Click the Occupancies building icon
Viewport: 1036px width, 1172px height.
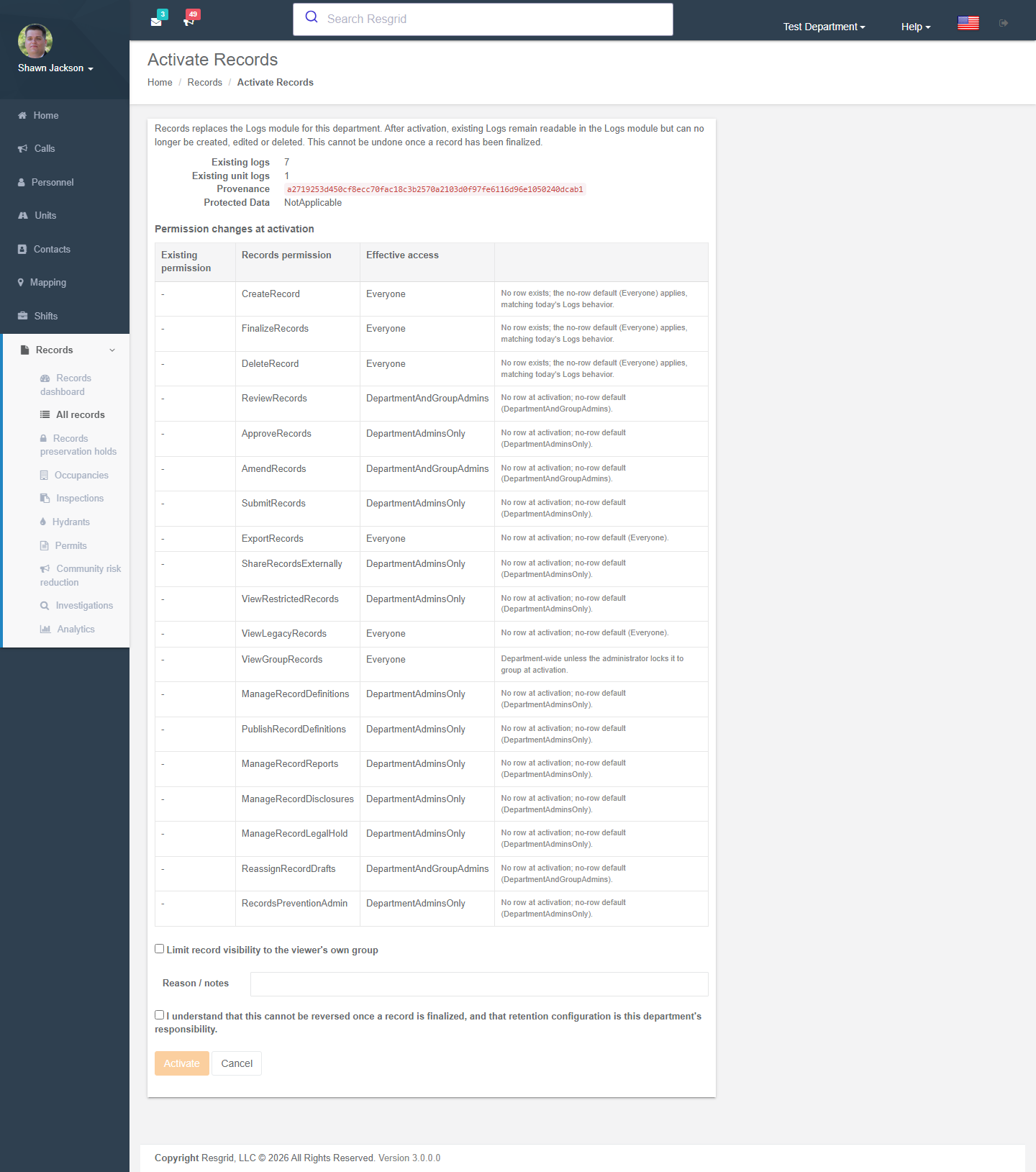point(44,476)
